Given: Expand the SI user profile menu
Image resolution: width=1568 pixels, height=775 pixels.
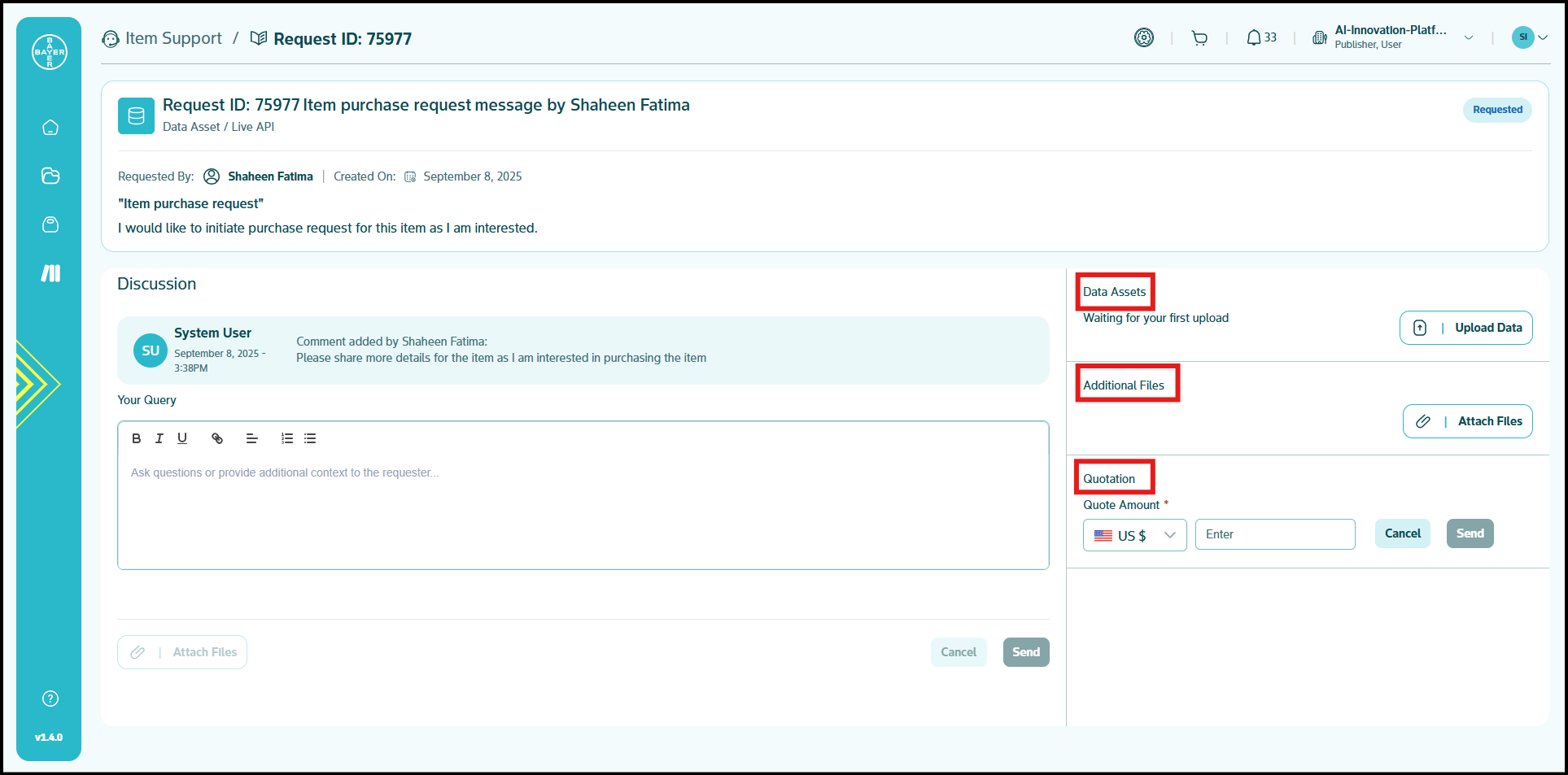Looking at the screenshot, I should 1529,37.
